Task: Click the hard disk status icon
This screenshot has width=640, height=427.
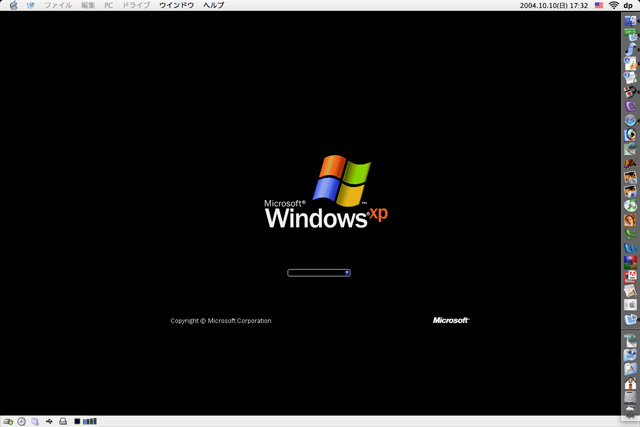Action: 8,421
